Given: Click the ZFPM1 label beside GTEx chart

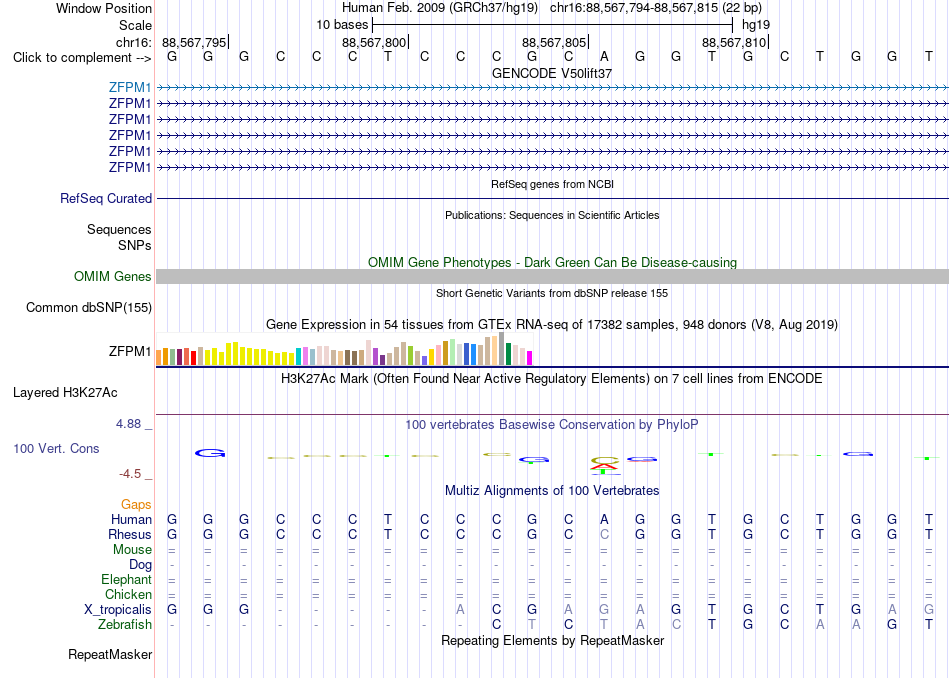Looking at the screenshot, I should (x=130, y=351).
